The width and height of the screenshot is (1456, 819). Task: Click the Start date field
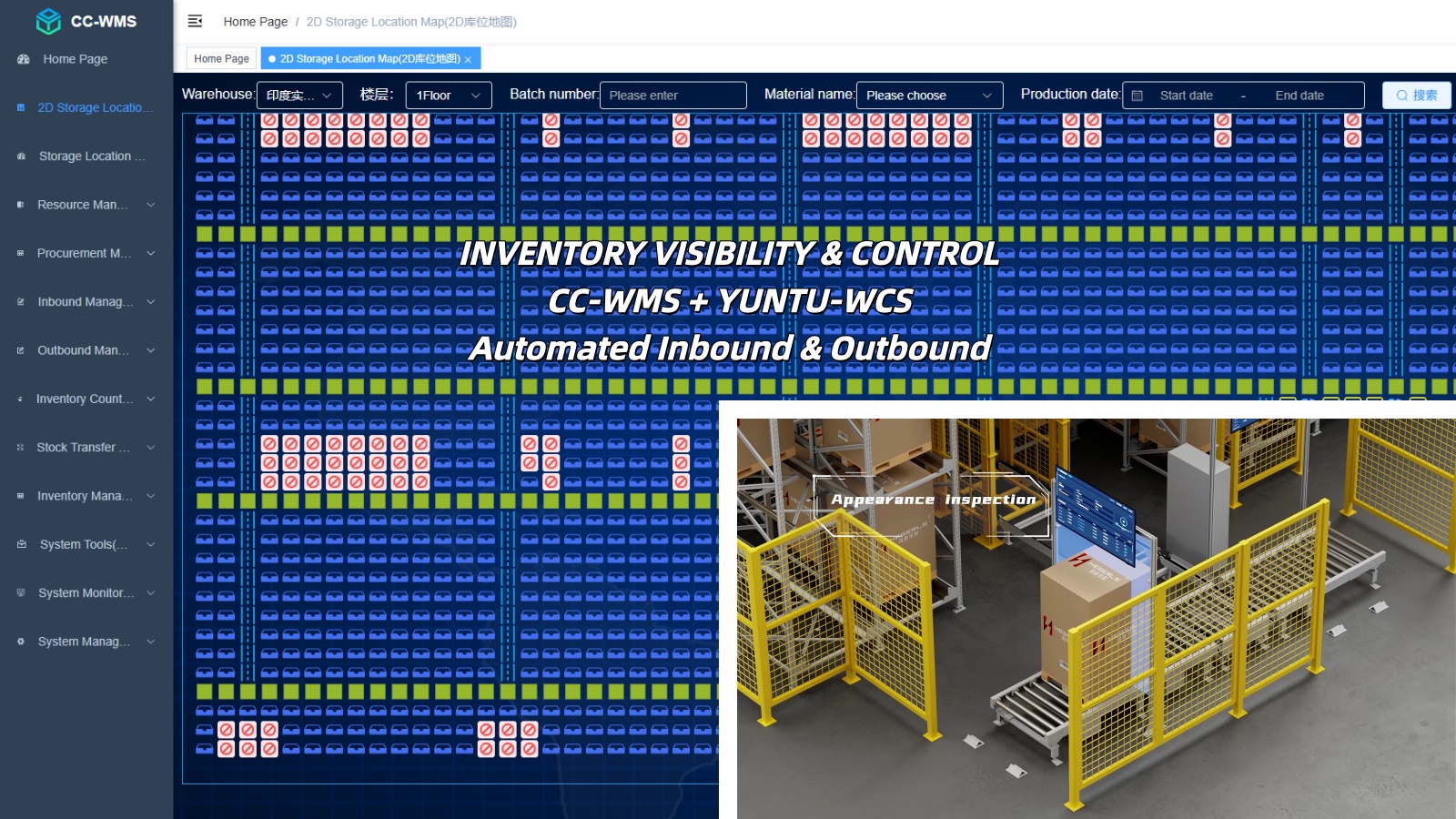pos(1186,96)
